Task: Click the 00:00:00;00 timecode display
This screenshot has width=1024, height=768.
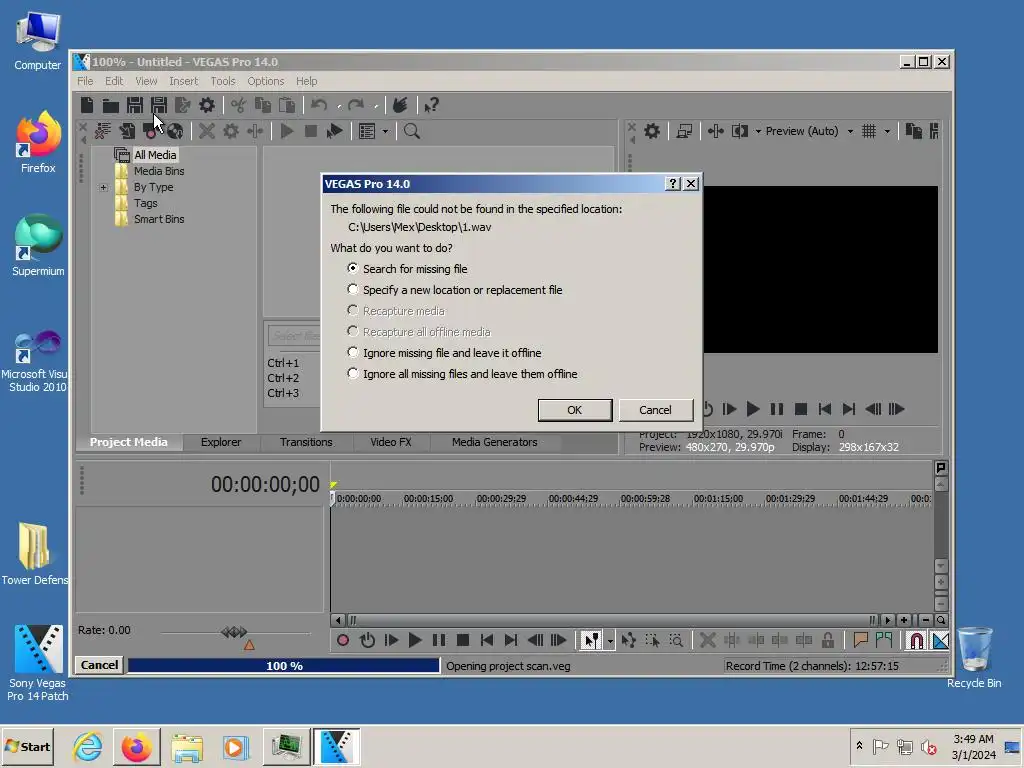Action: (265, 485)
